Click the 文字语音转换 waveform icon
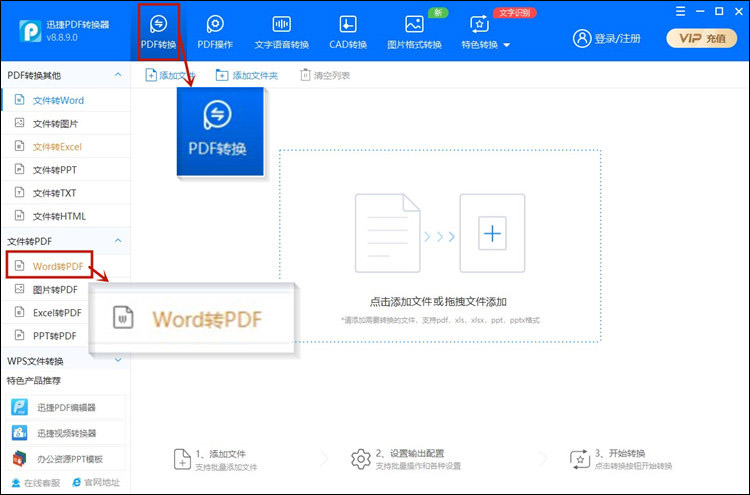Image resolution: width=750 pixels, height=495 pixels. (x=282, y=24)
